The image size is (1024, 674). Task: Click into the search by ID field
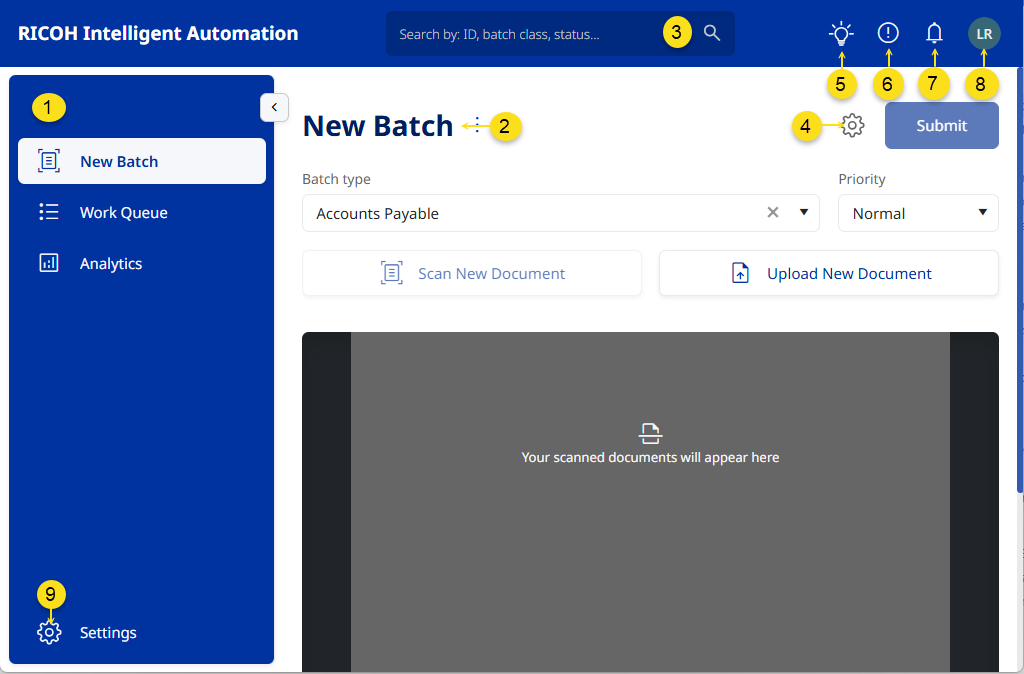coord(520,34)
